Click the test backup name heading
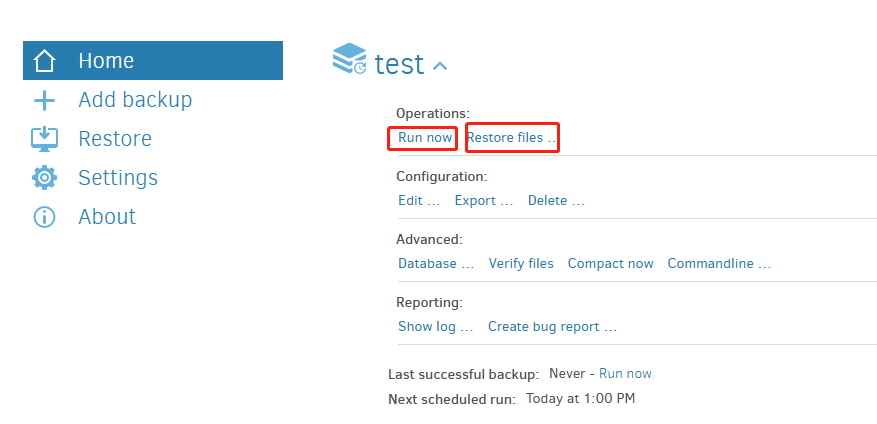Screen dimensions: 877x424 399,64
